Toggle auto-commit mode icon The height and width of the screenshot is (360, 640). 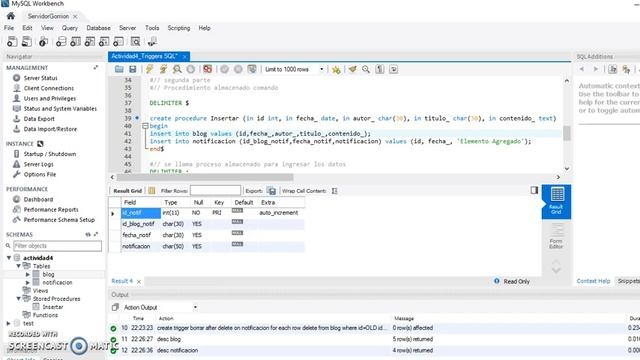click(x=252, y=69)
